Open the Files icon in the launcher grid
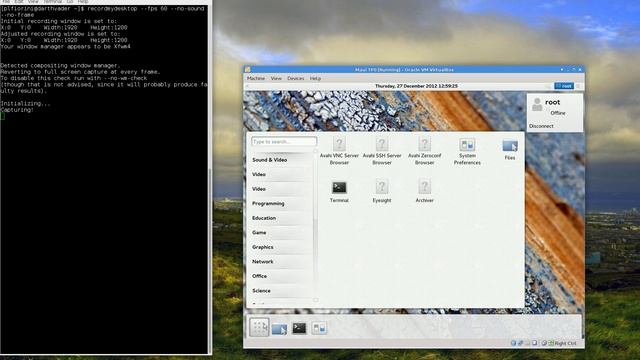 tap(510, 146)
